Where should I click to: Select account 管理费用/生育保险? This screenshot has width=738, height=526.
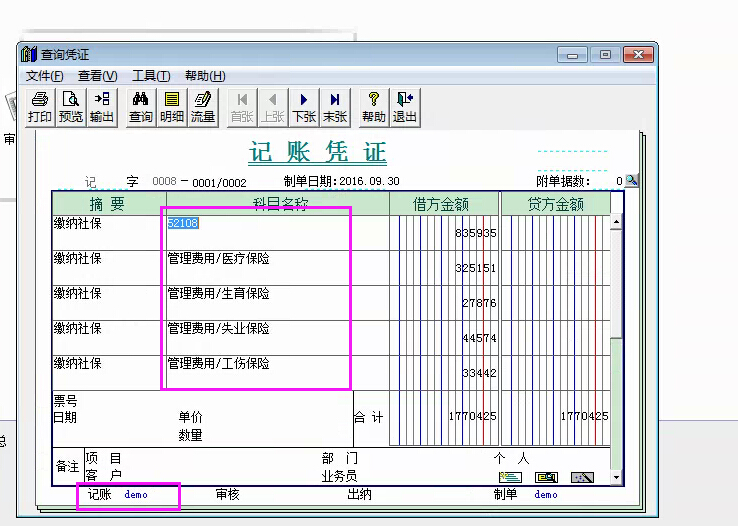tap(218, 293)
